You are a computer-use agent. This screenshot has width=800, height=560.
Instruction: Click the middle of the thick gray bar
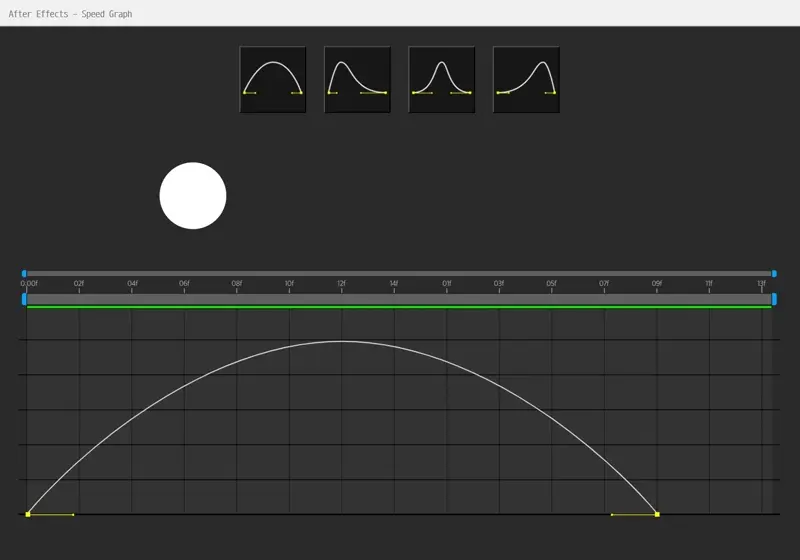pos(400,298)
